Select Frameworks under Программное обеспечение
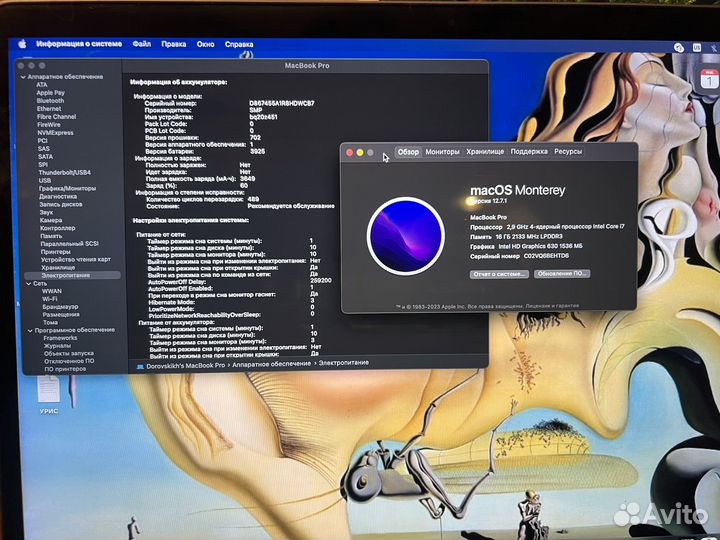The image size is (720, 540). [60, 338]
